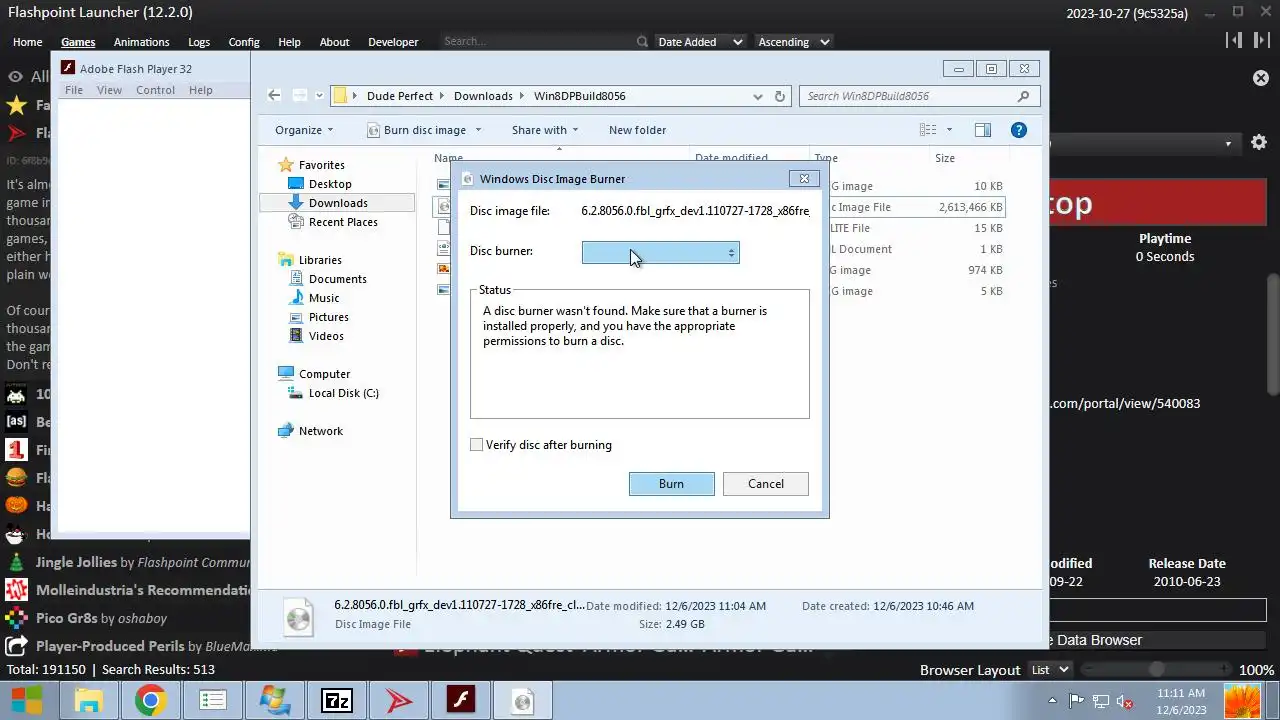
Task: Click Flashpoint search box
Action: pos(536,42)
